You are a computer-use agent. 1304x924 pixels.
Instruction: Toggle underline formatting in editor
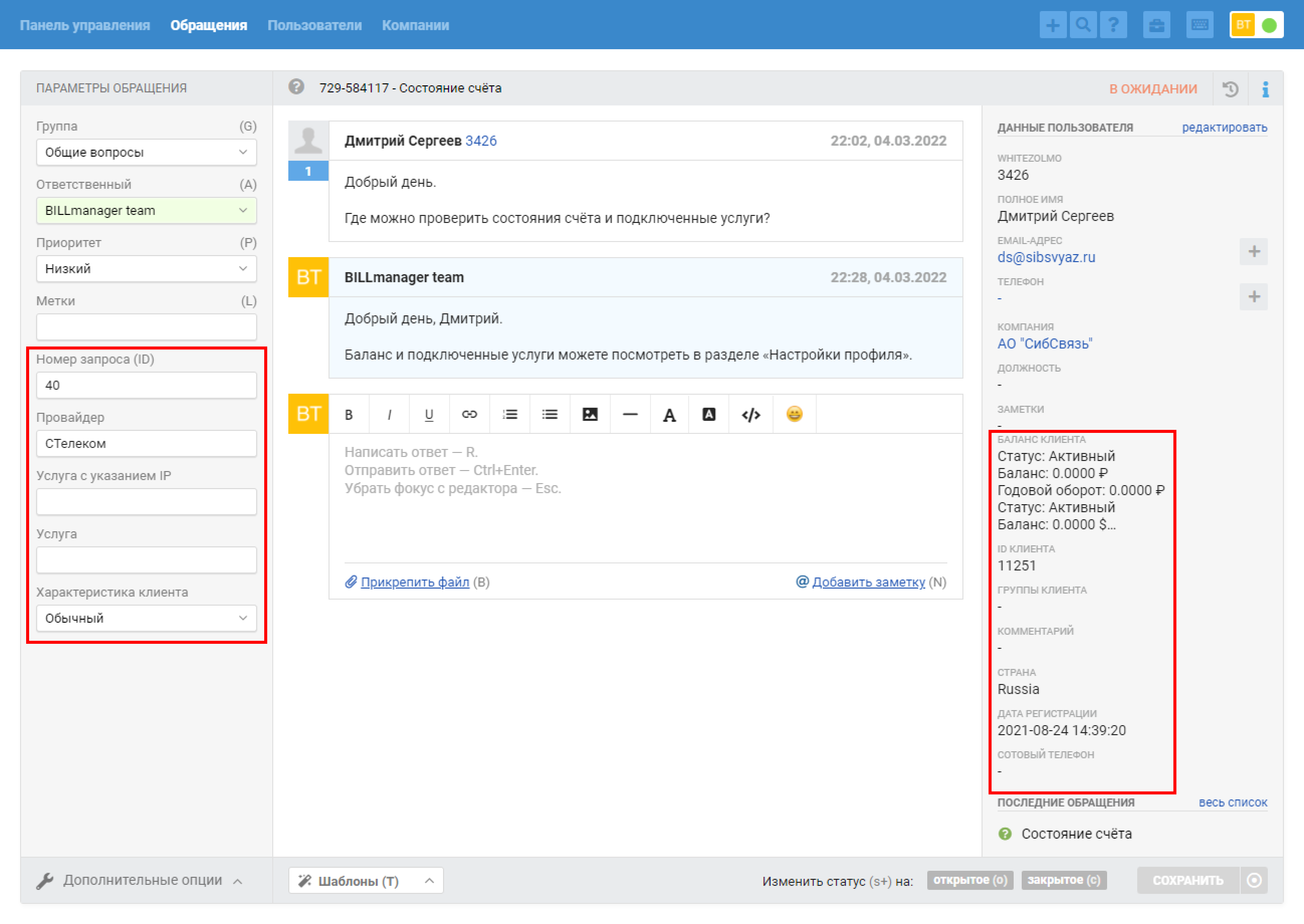click(x=428, y=414)
